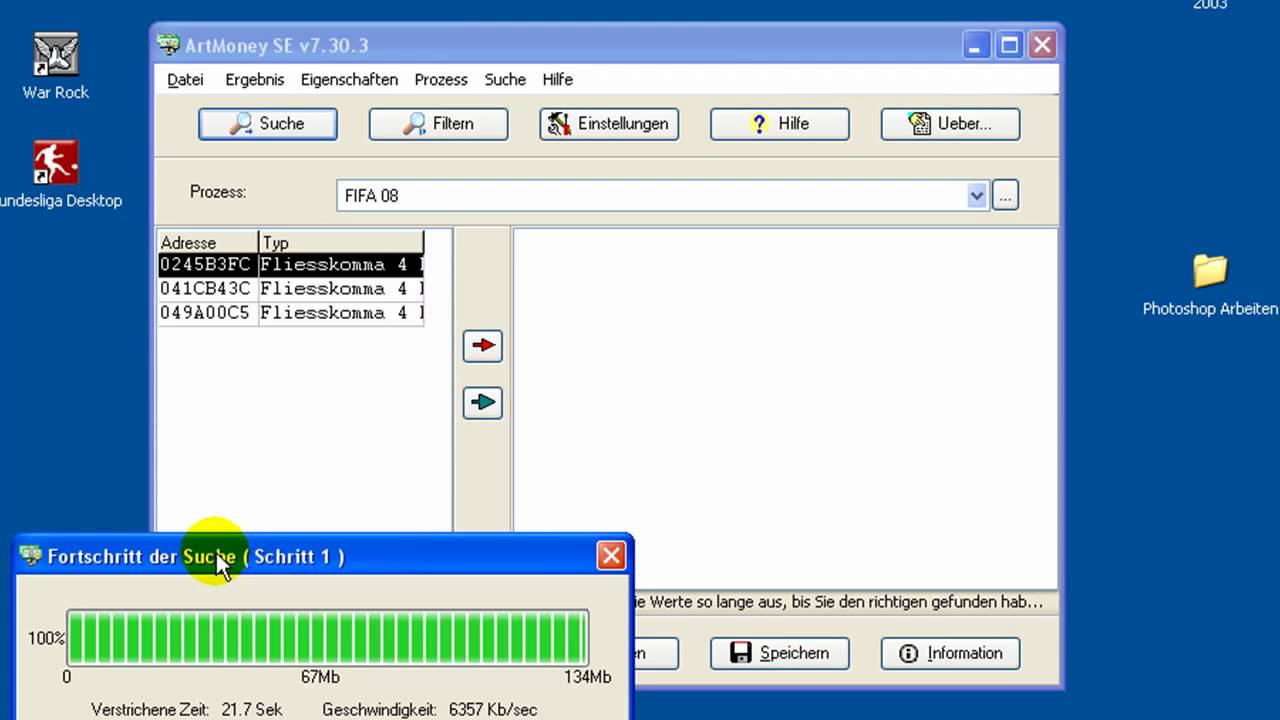
Task: Open the Ergebnis menu
Action: [254, 80]
